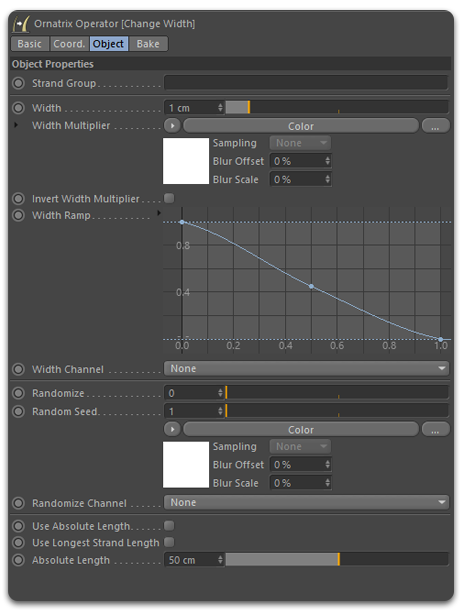This screenshot has width=464, height=611.
Task: Click the Randomize white color swatch
Action: point(186,464)
